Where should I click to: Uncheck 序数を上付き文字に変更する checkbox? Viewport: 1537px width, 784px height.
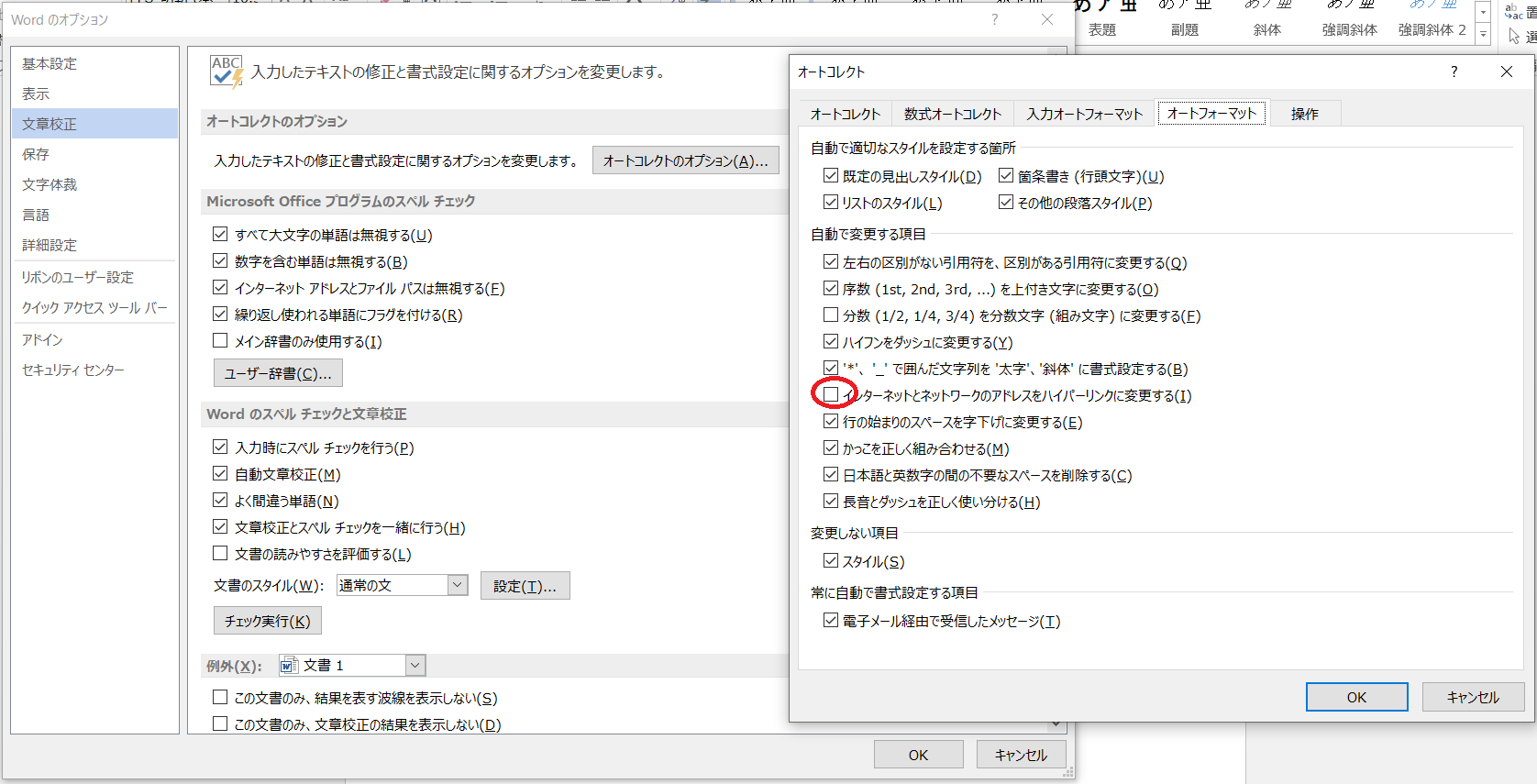tap(831, 289)
